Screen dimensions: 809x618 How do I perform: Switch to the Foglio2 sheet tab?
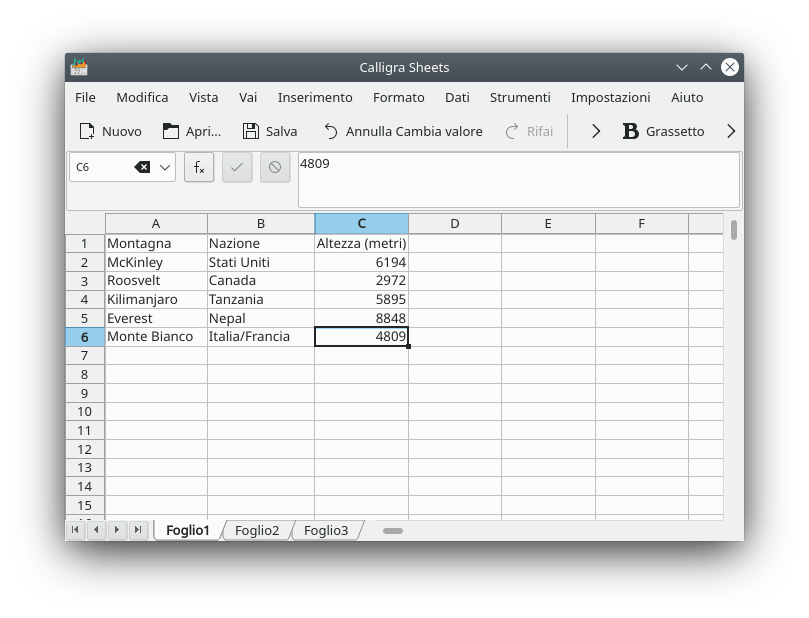257,530
